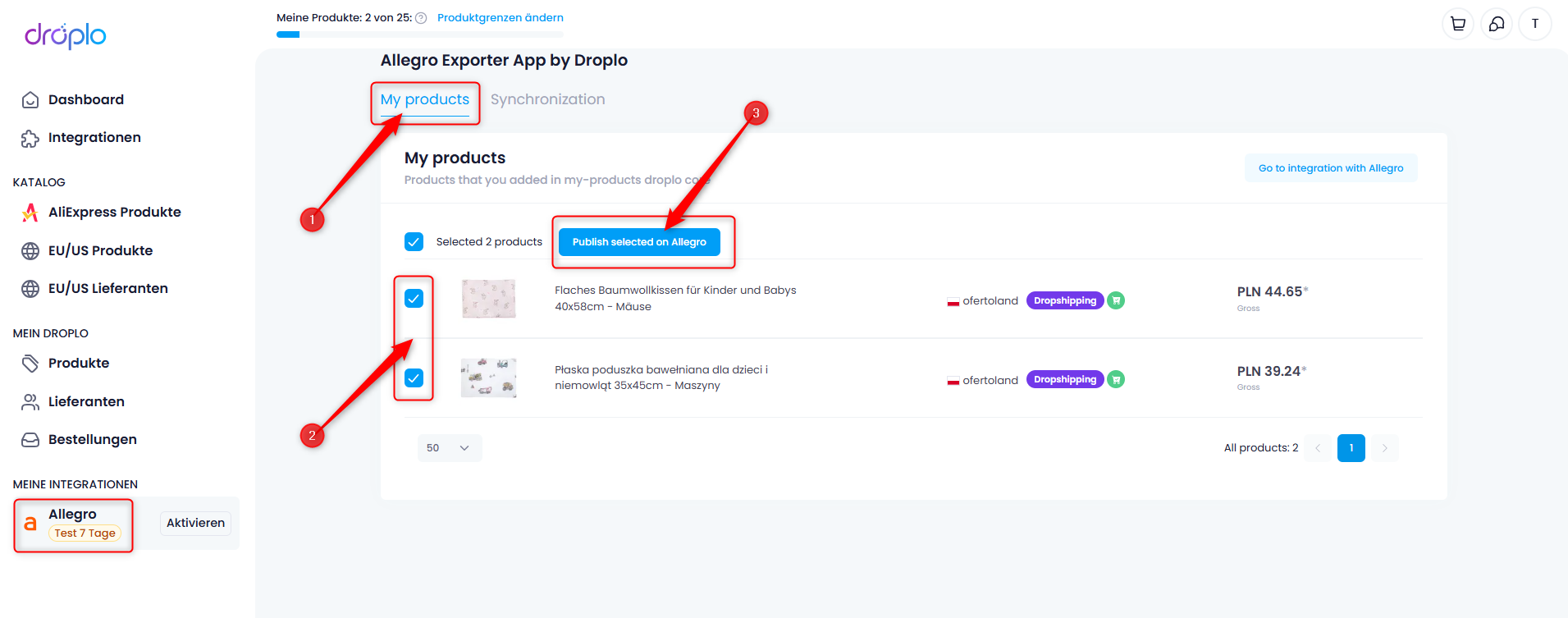Click the tag icon beside Produkte

(30, 364)
